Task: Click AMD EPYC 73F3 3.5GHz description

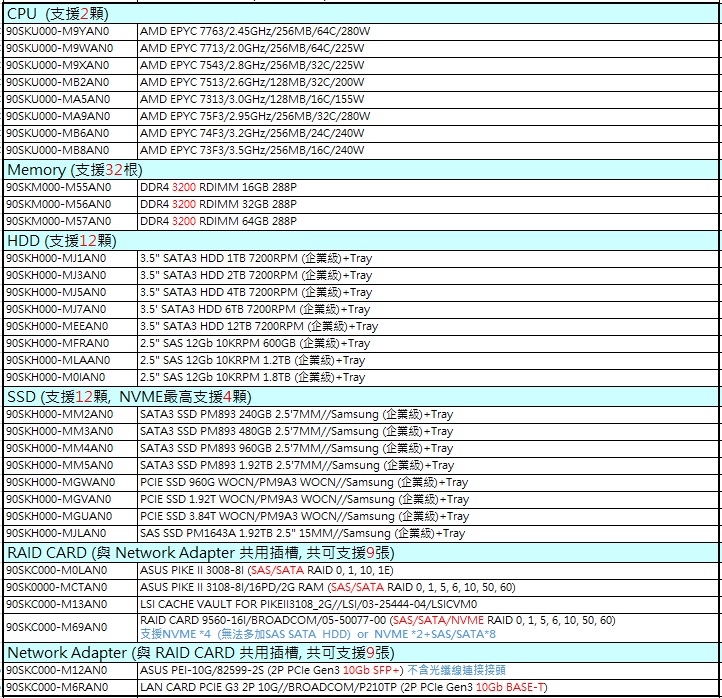Action: (x=252, y=151)
